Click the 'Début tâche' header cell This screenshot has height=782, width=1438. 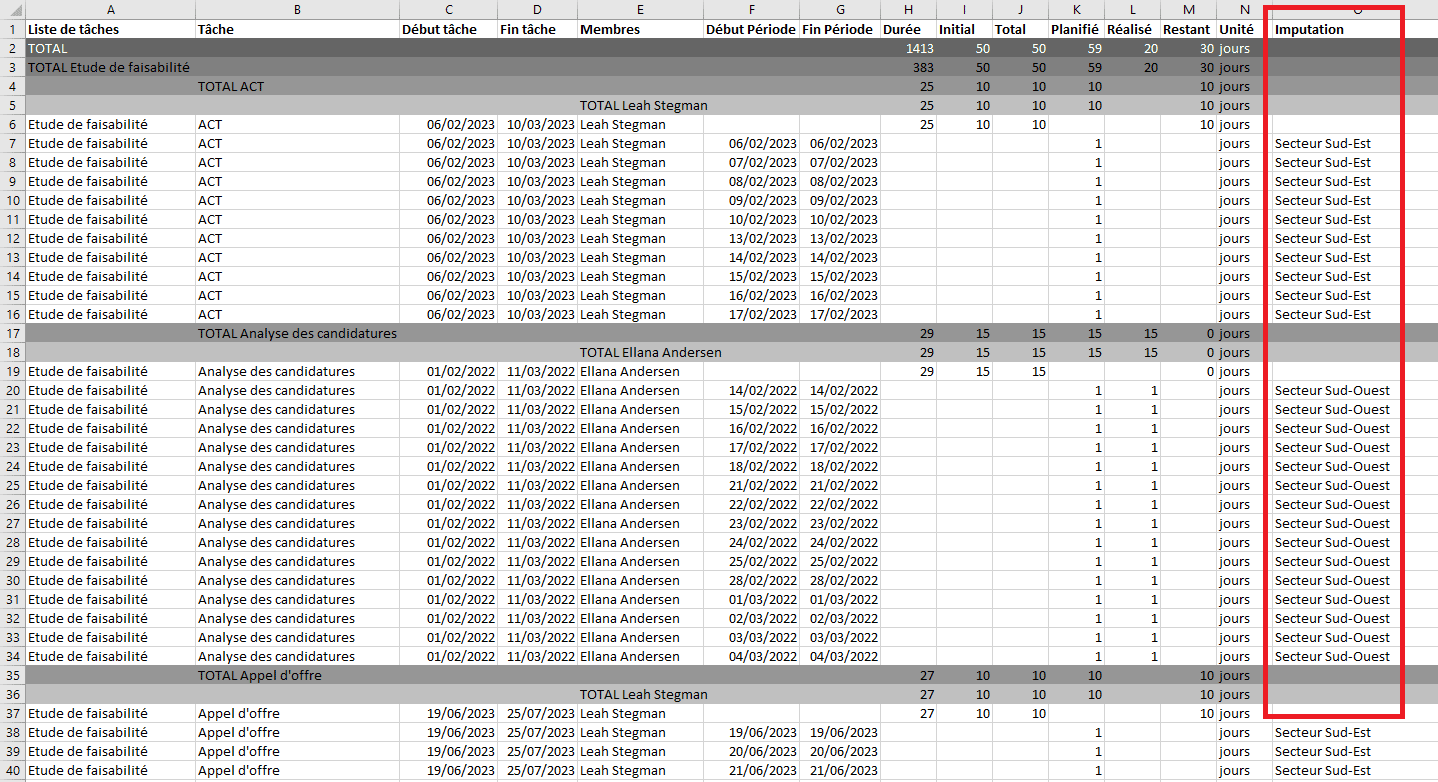448,29
